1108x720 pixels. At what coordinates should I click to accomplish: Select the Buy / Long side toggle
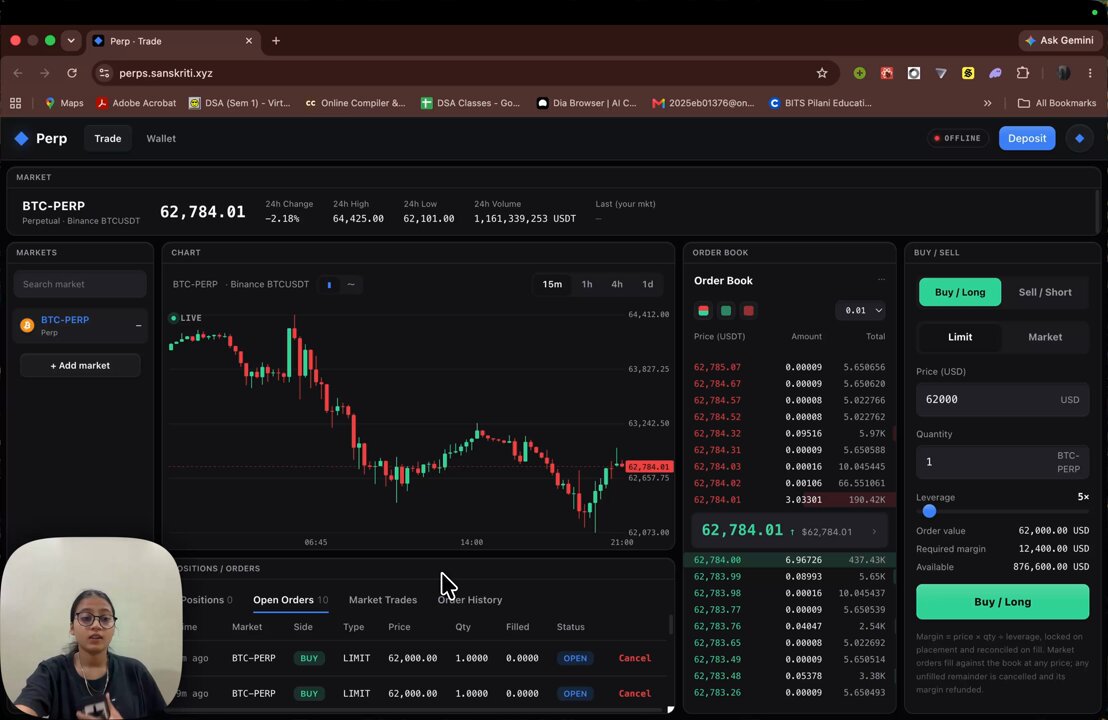tap(960, 293)
